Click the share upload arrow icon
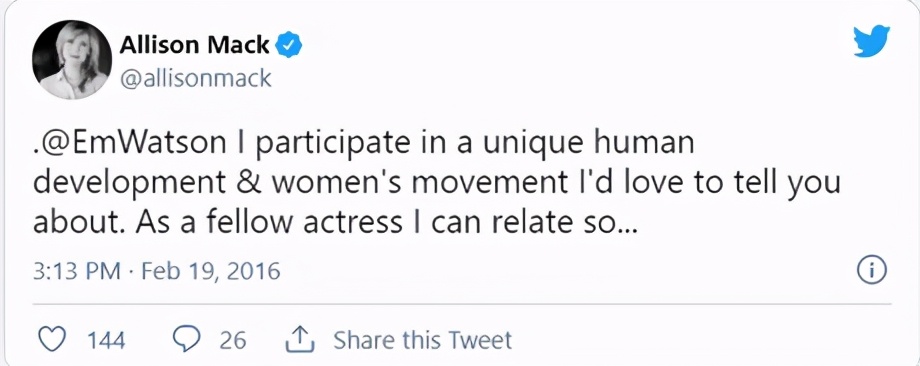The height and width of the screenshot is (366, 920). click(x=300, y=340)
